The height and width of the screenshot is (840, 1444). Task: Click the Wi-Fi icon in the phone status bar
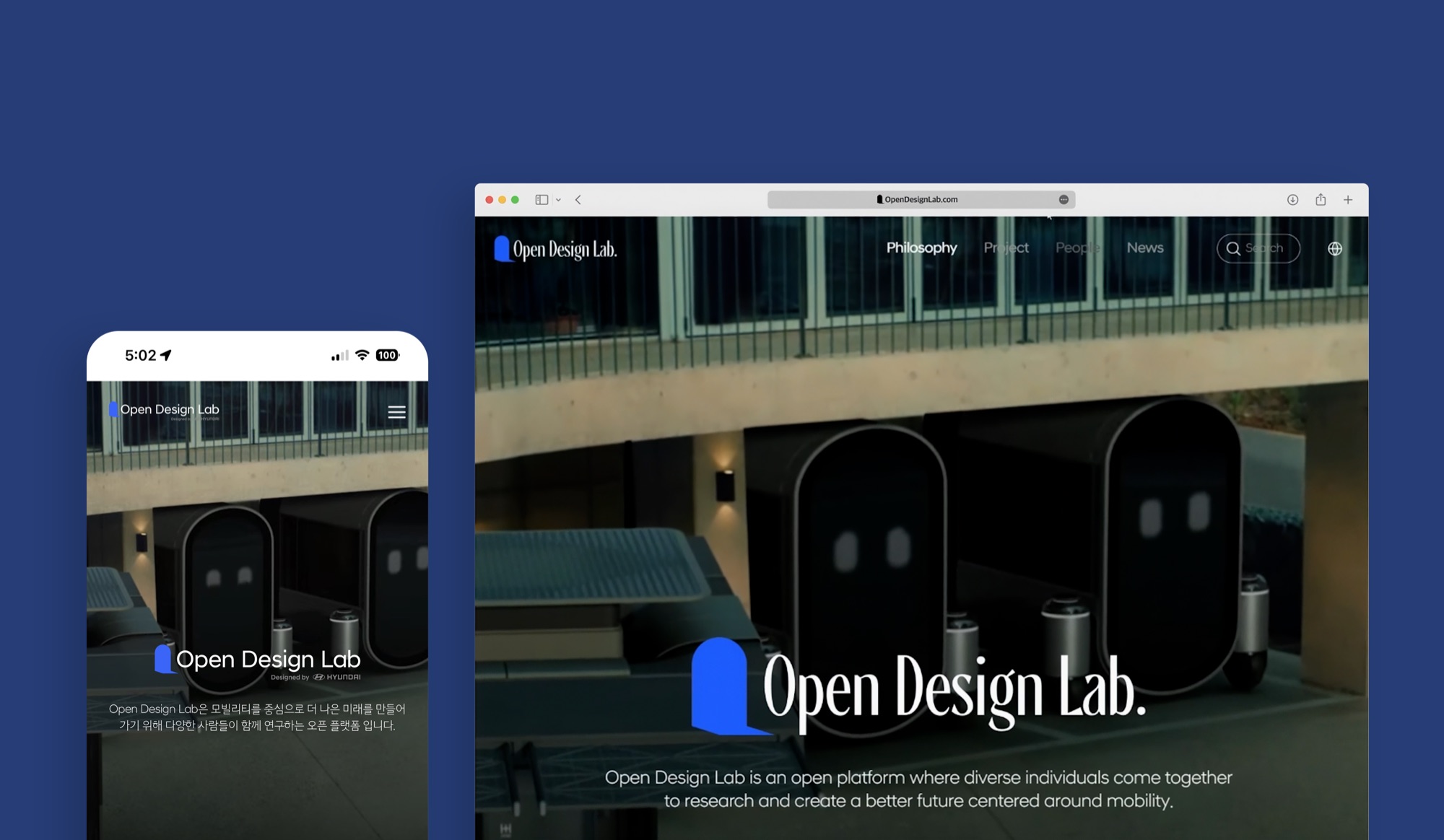(x=362, y=354)
